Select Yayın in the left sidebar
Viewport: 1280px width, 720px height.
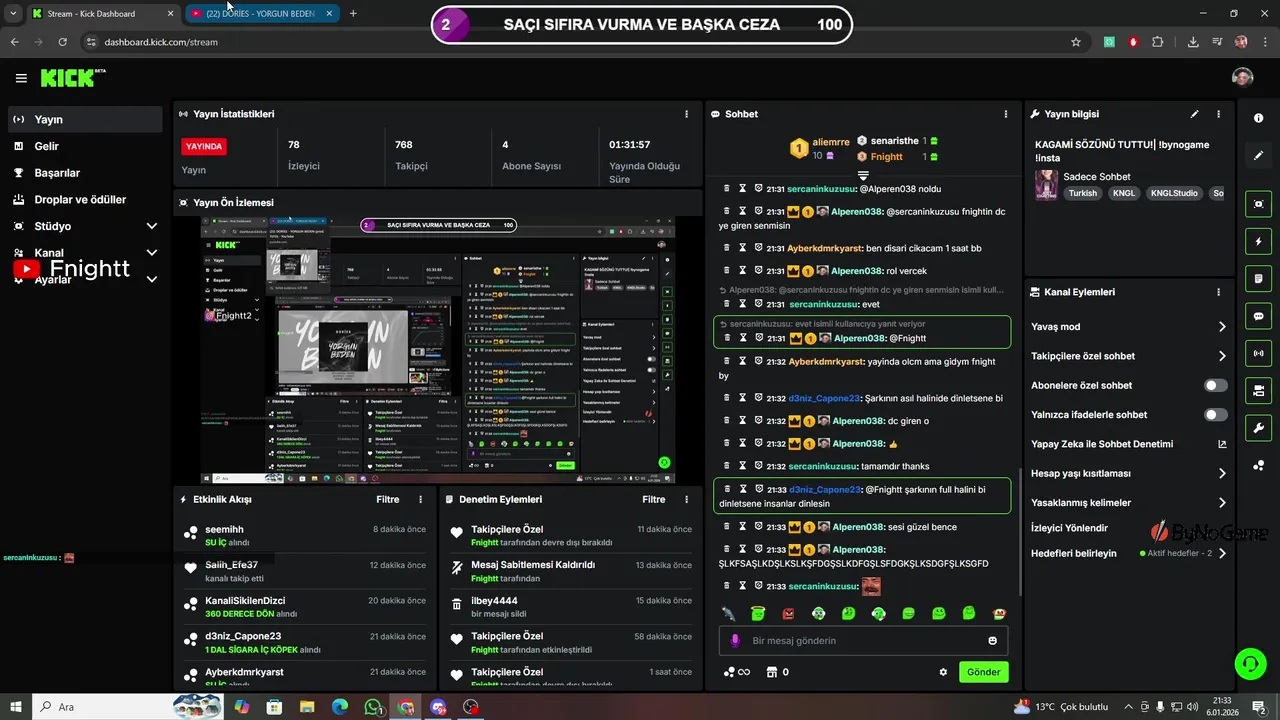(x=85, y=119)
